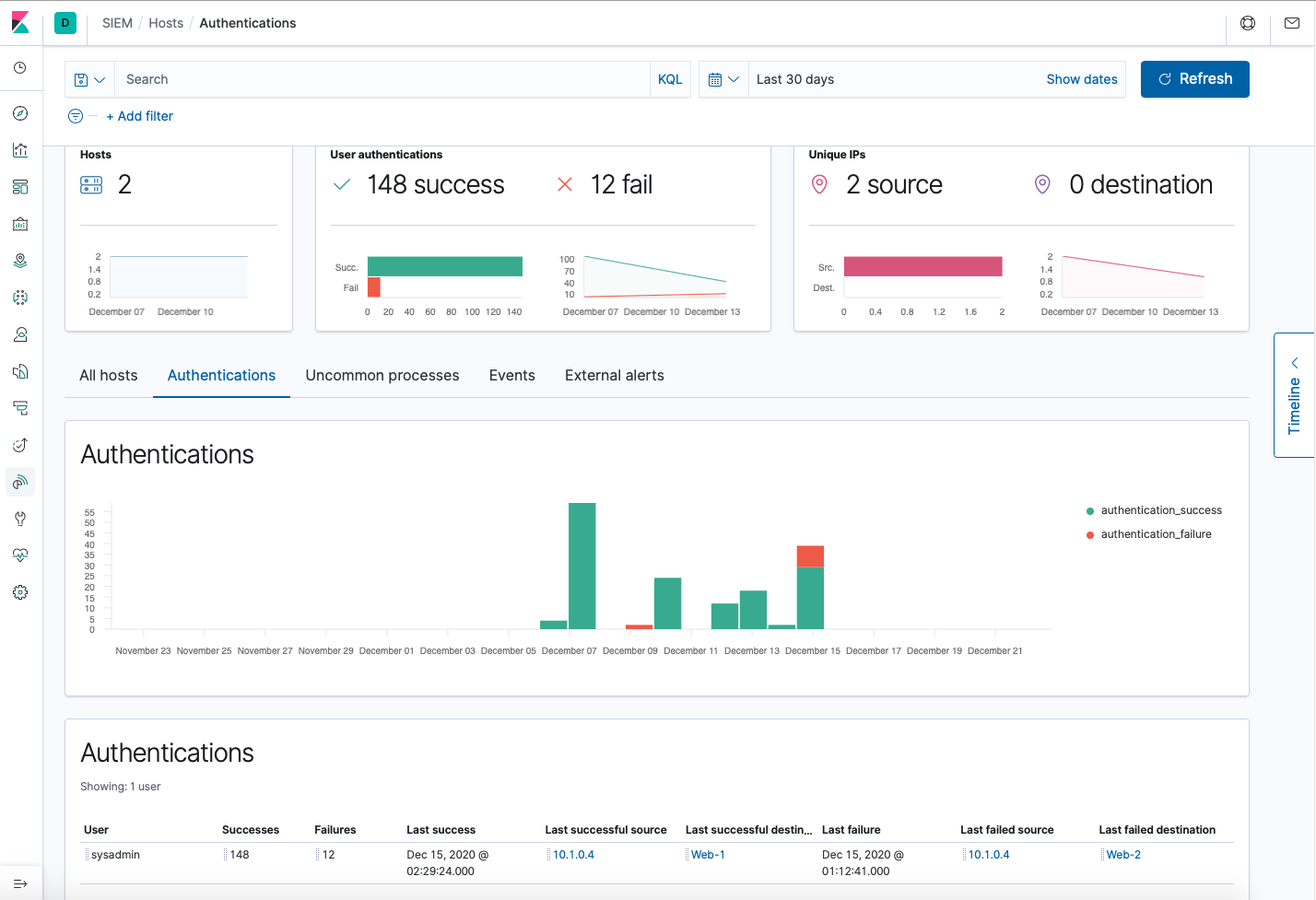
Task: Open Canvas icon in sidebar
Action: tap(20, 224)
